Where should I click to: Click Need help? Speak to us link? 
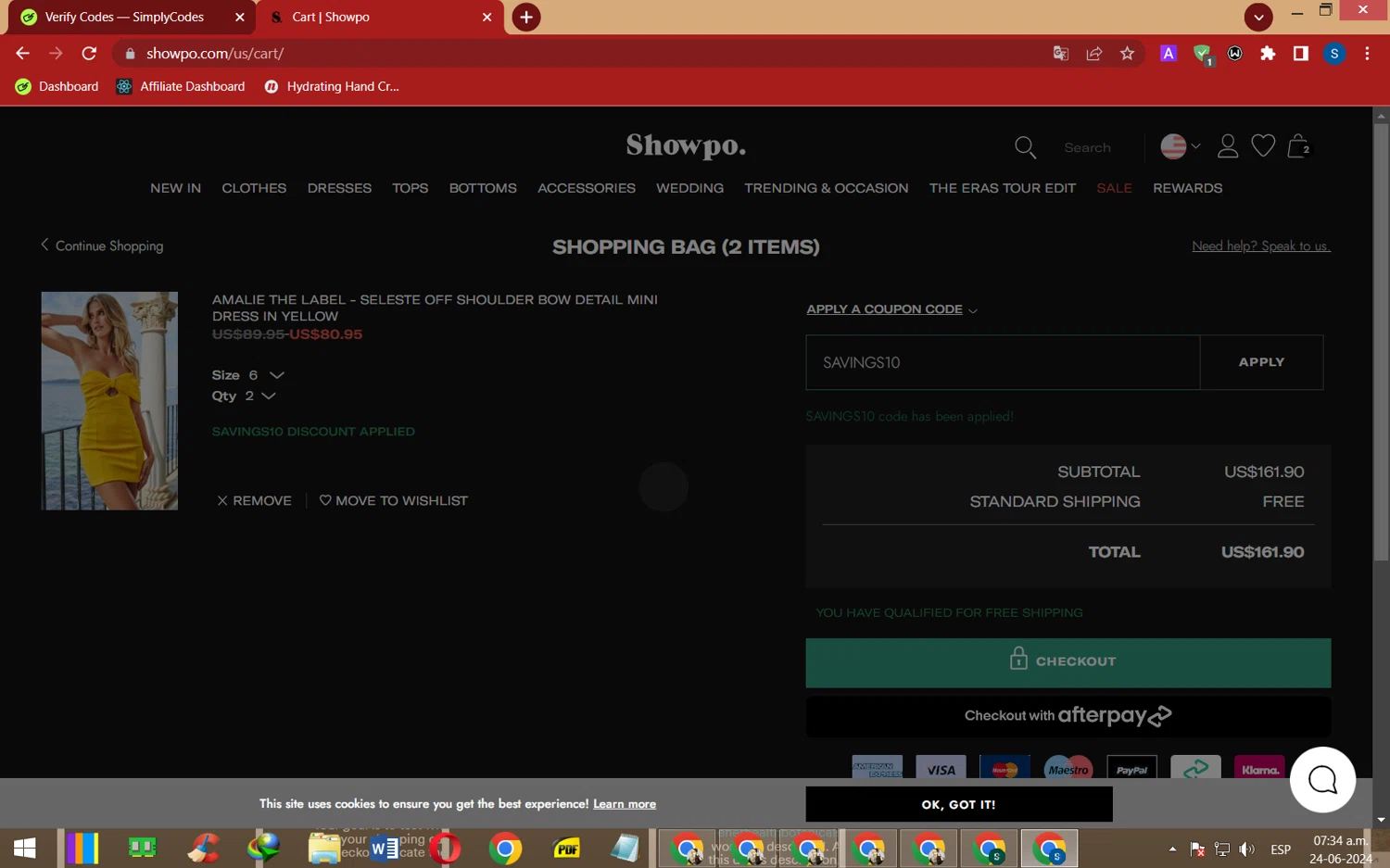click(x=1261, y=246)
